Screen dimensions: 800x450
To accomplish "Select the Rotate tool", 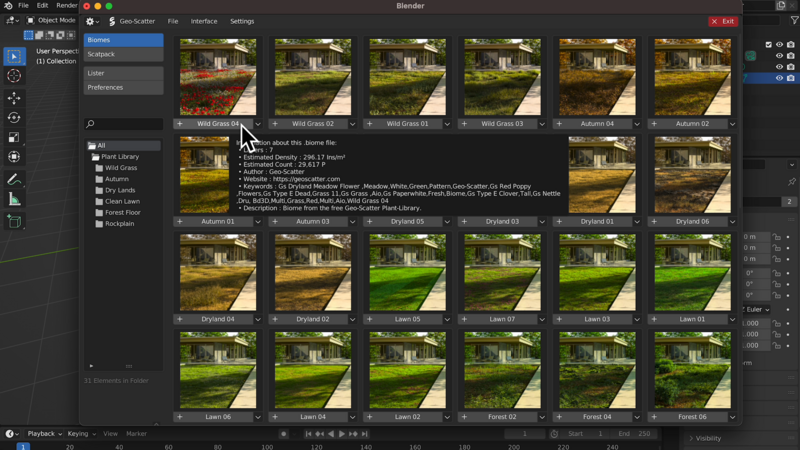I will [14, 117].
